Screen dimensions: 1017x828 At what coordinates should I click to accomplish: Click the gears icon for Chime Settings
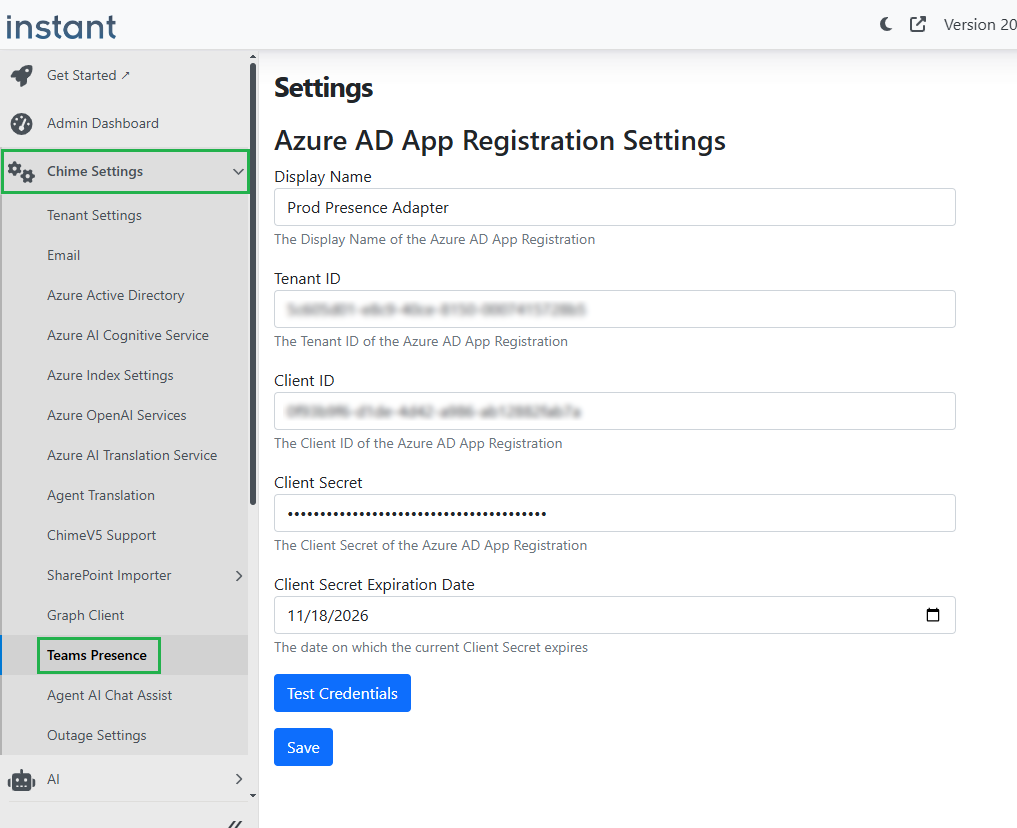point(21,172)
